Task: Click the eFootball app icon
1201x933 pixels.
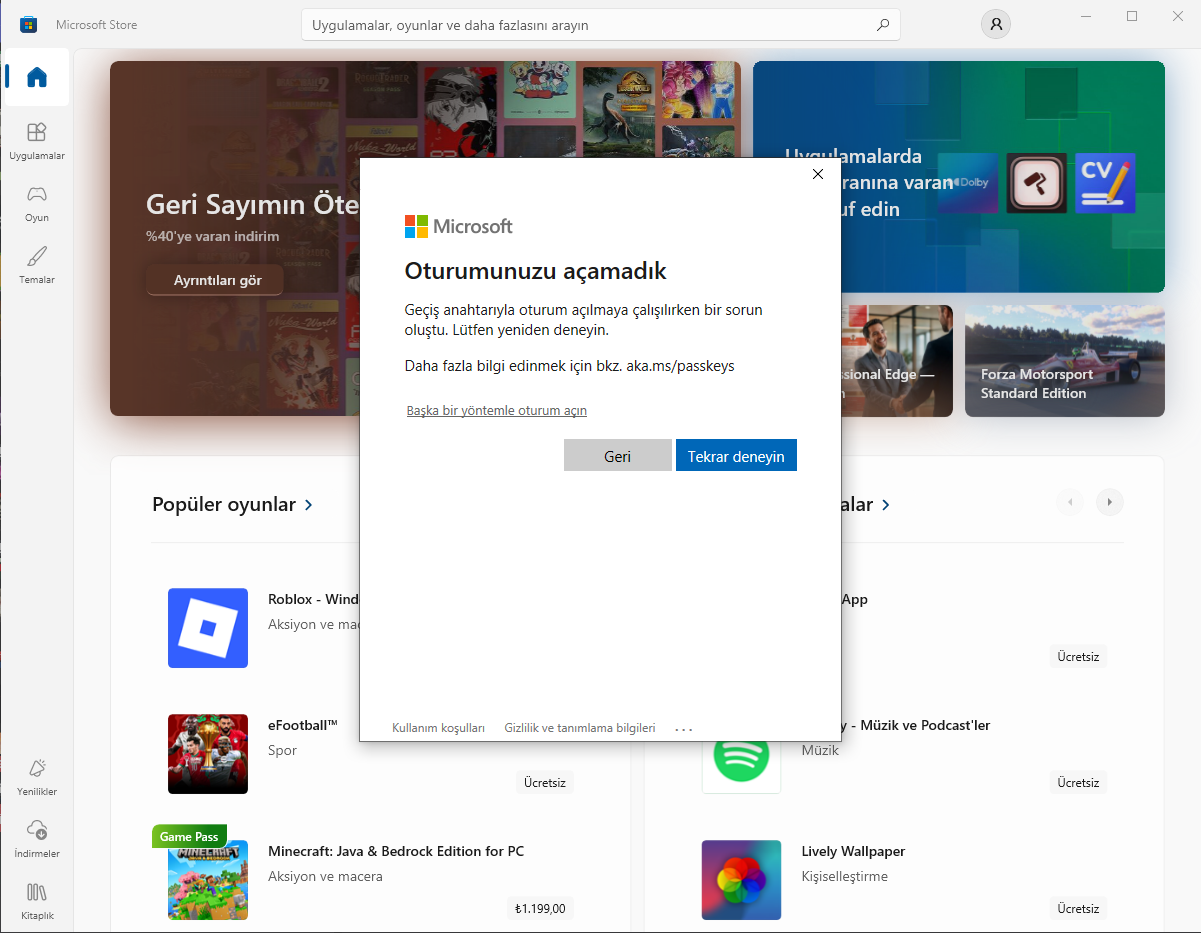Action: coord(208,754)
